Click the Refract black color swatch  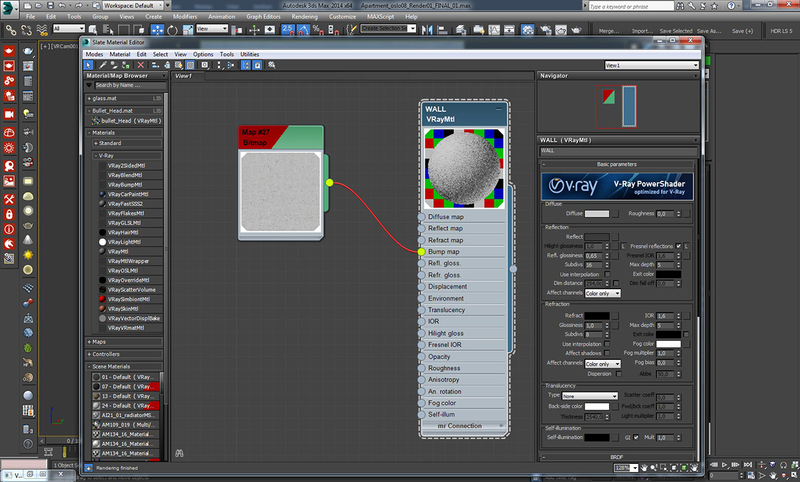point(597,316)
